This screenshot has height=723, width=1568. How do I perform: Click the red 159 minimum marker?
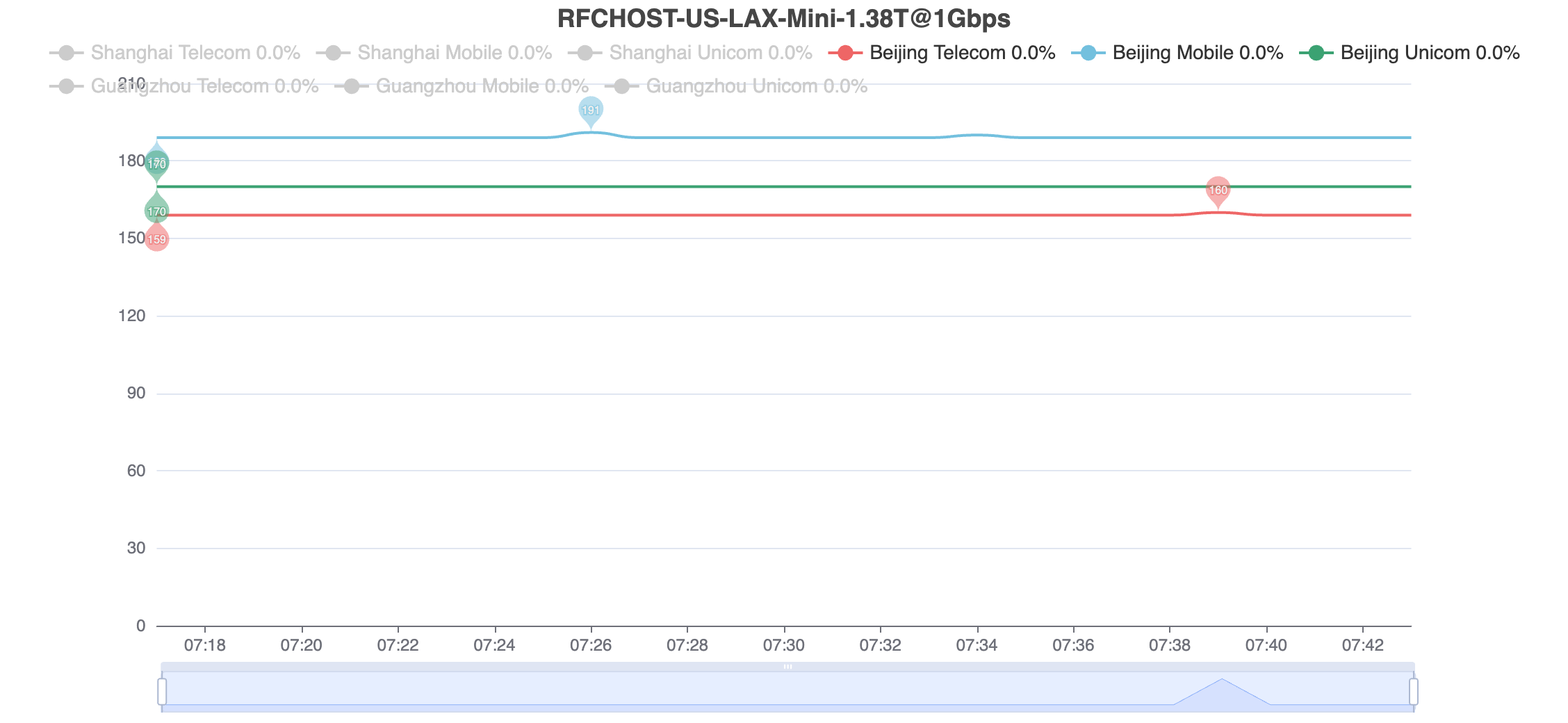point(157,239)
